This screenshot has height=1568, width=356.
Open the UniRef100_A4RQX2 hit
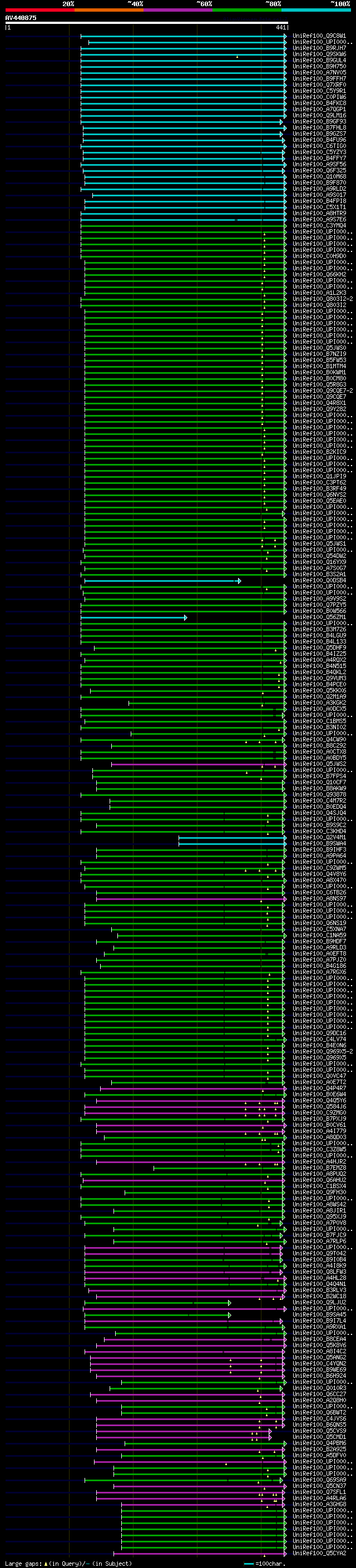point(319,660)
